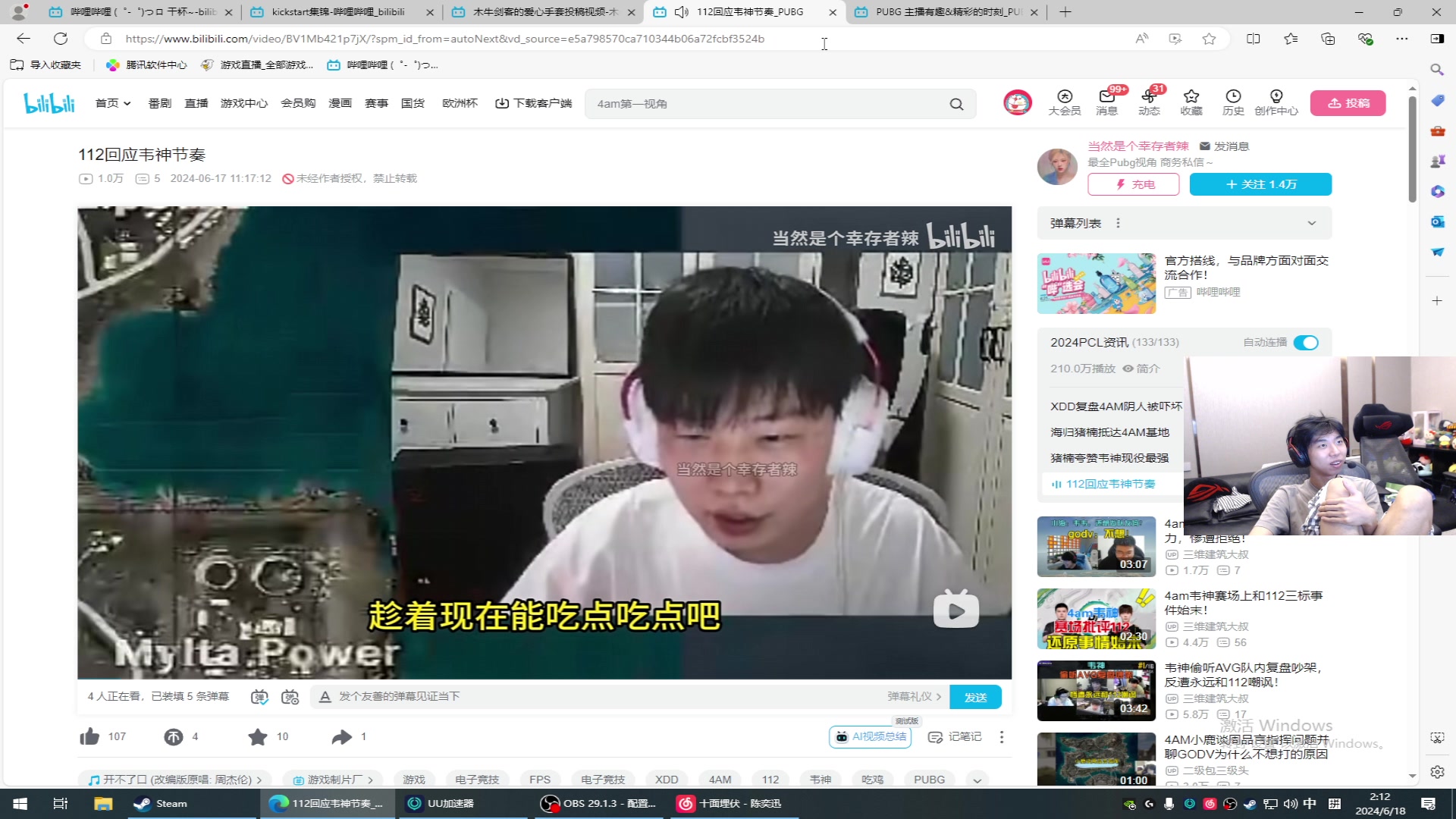Open Edge sidebar search icon

pos(1437,70)
